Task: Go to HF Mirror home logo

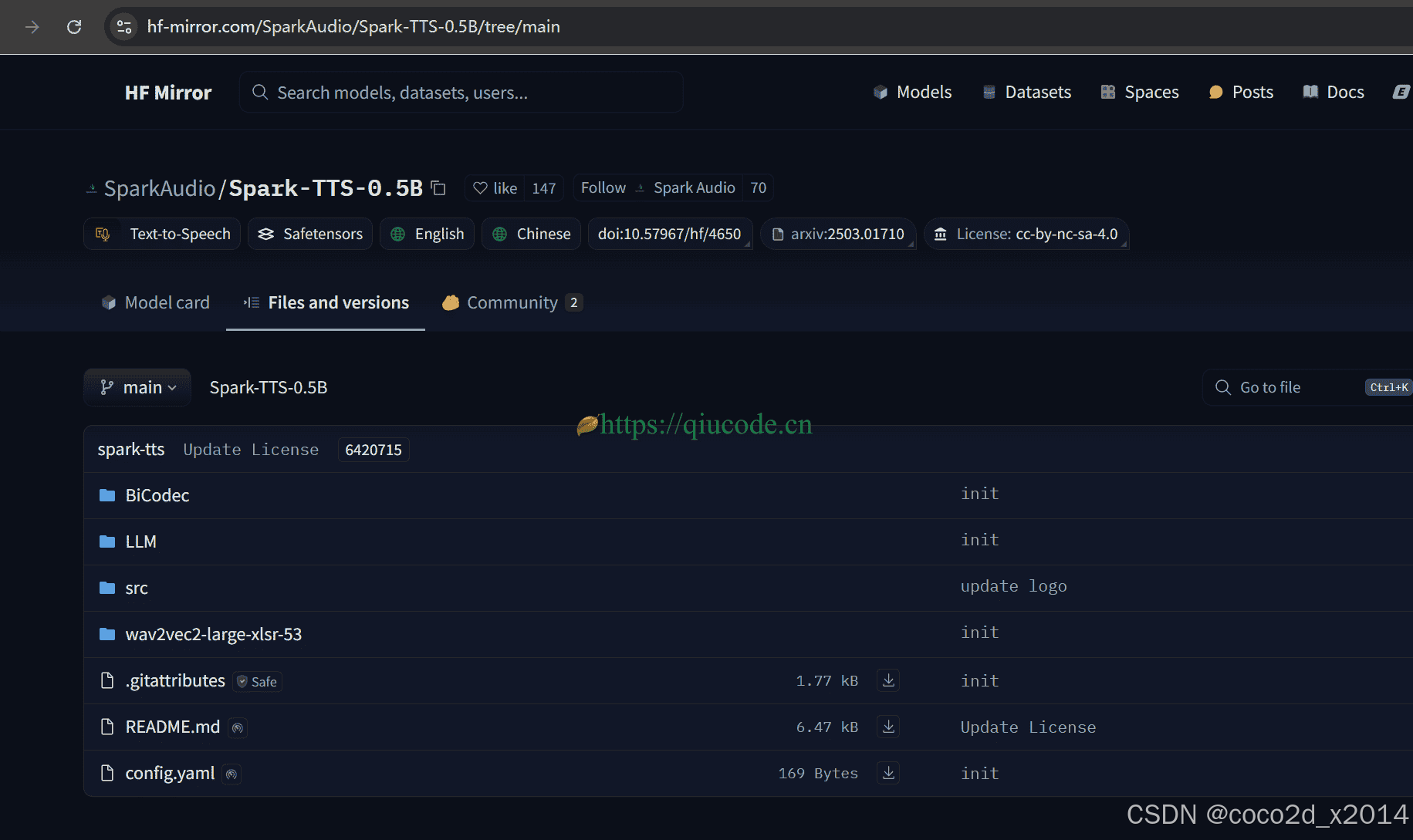Action: [168, 93]
